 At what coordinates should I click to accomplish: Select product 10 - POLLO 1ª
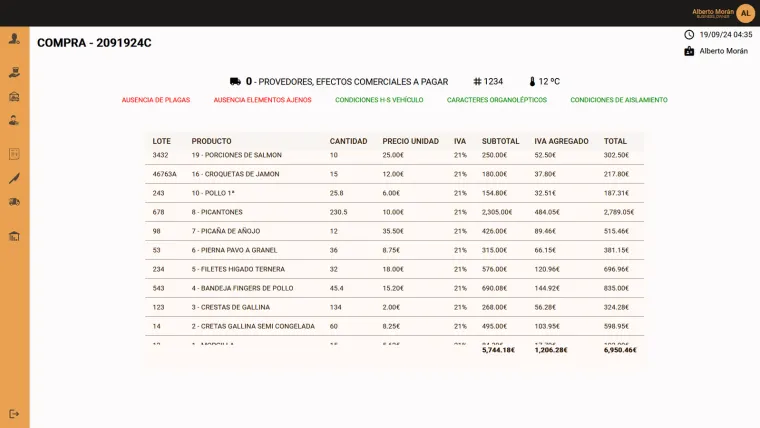pyautogui.click(x=213, y=193)
